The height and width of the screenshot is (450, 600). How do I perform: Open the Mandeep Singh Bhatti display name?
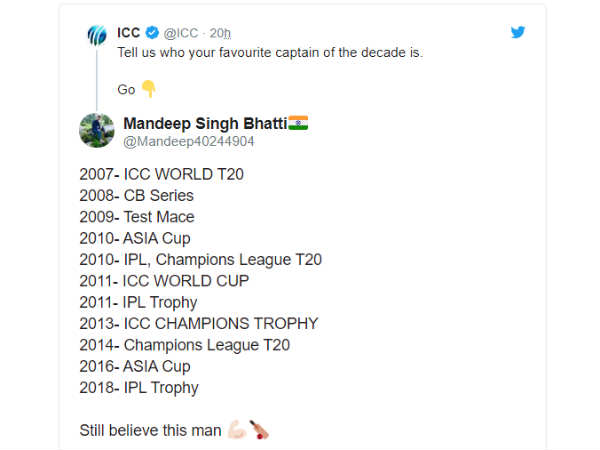pyautogui.click(x=203, y=123)
